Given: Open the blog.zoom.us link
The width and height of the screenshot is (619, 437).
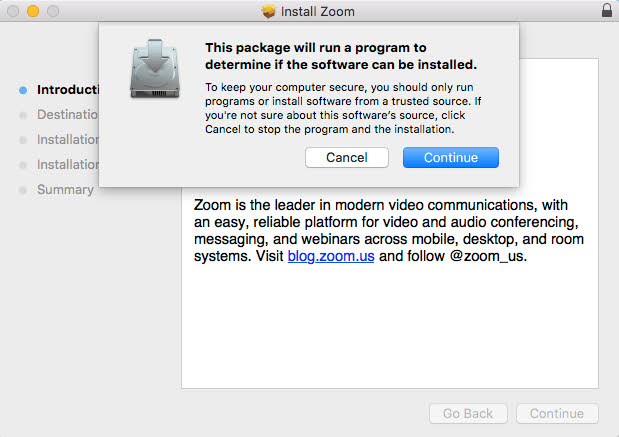Looking at the screenshot, I should (331, 256).
